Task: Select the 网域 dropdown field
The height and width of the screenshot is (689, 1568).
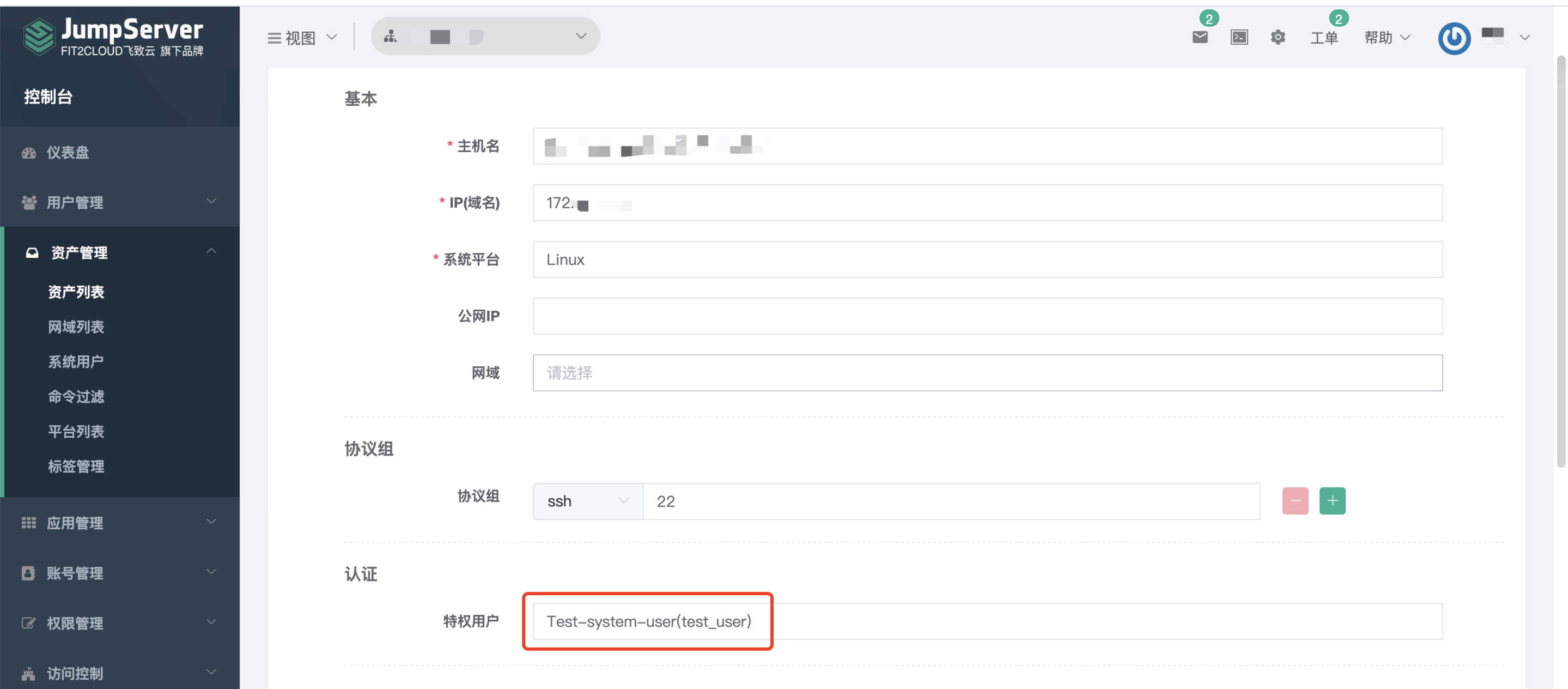Action: click(987, 372)
